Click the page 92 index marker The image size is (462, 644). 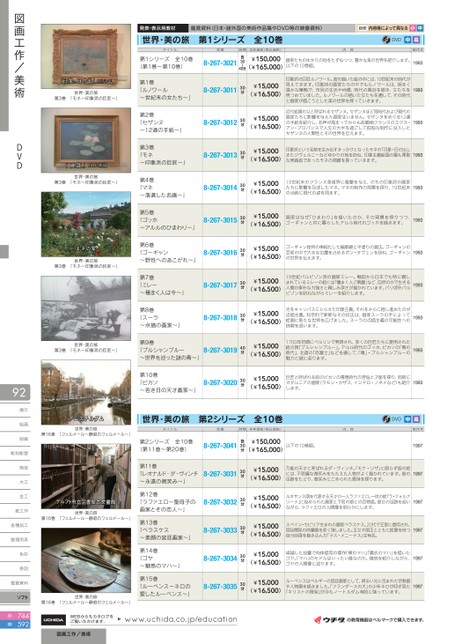point(15,392)
